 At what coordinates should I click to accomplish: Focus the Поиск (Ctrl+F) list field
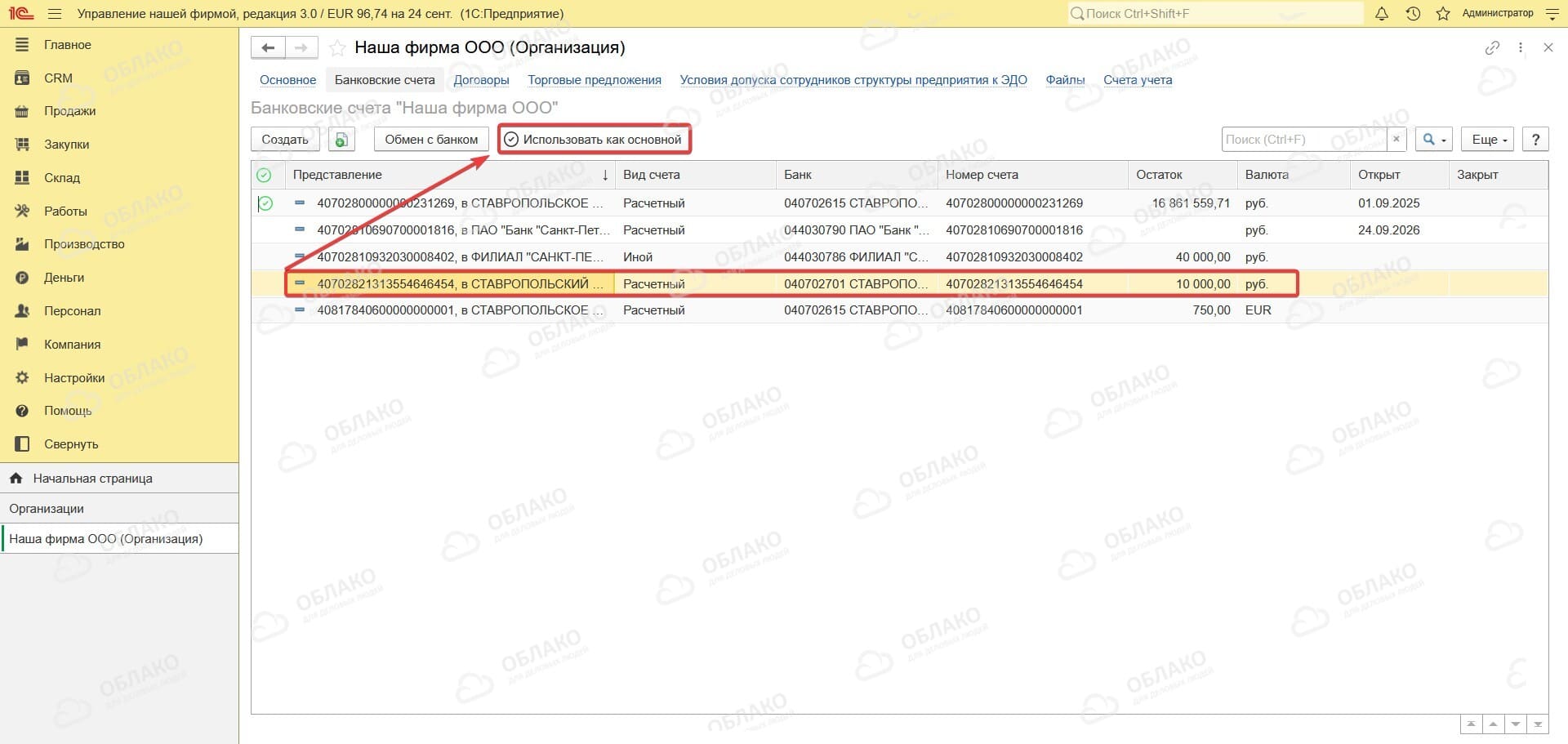pos(1305,140)
